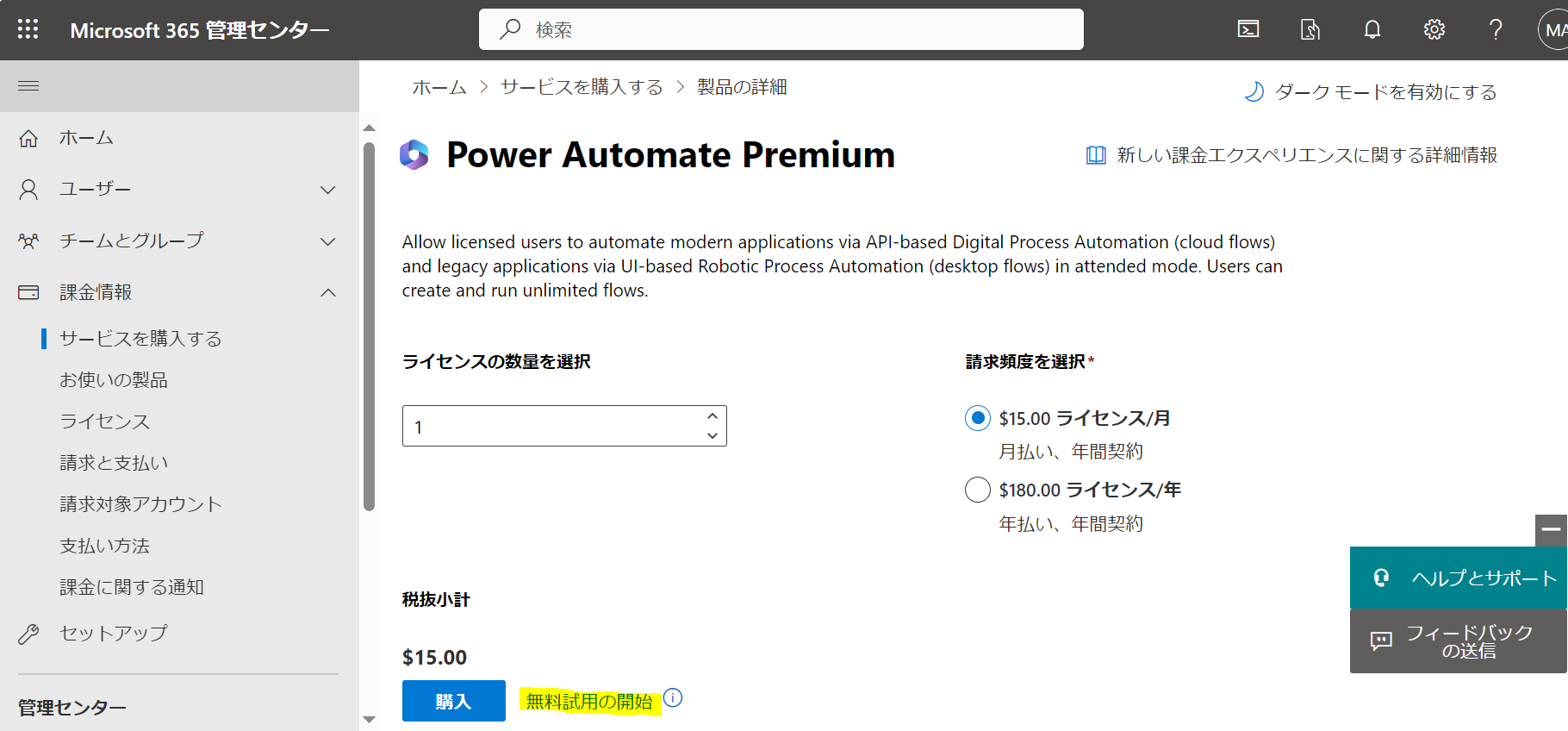Click ホーム breadcrumb link
The image size is (1568, 731).
pyautogui.click(x=439, y=87)
